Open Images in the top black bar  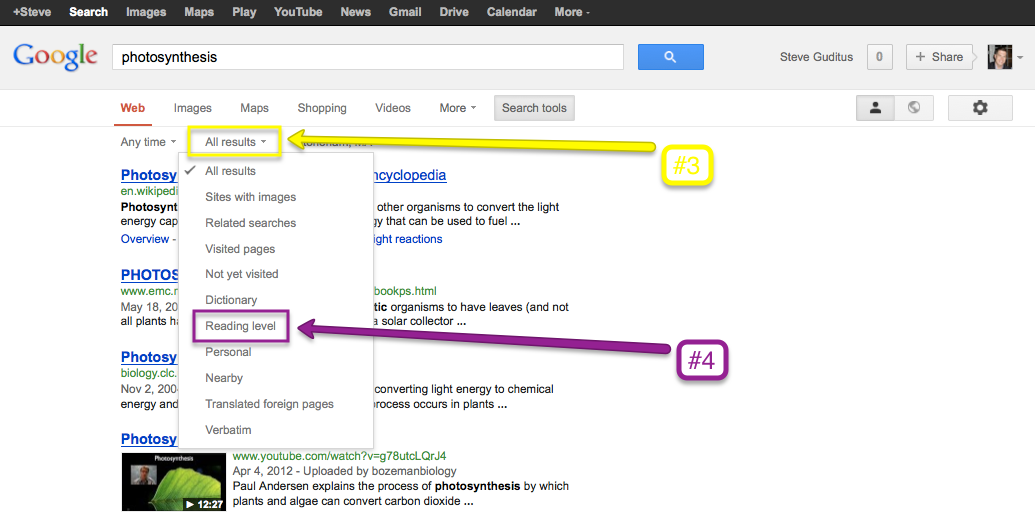pyautogui.click(x=146, y=12)
